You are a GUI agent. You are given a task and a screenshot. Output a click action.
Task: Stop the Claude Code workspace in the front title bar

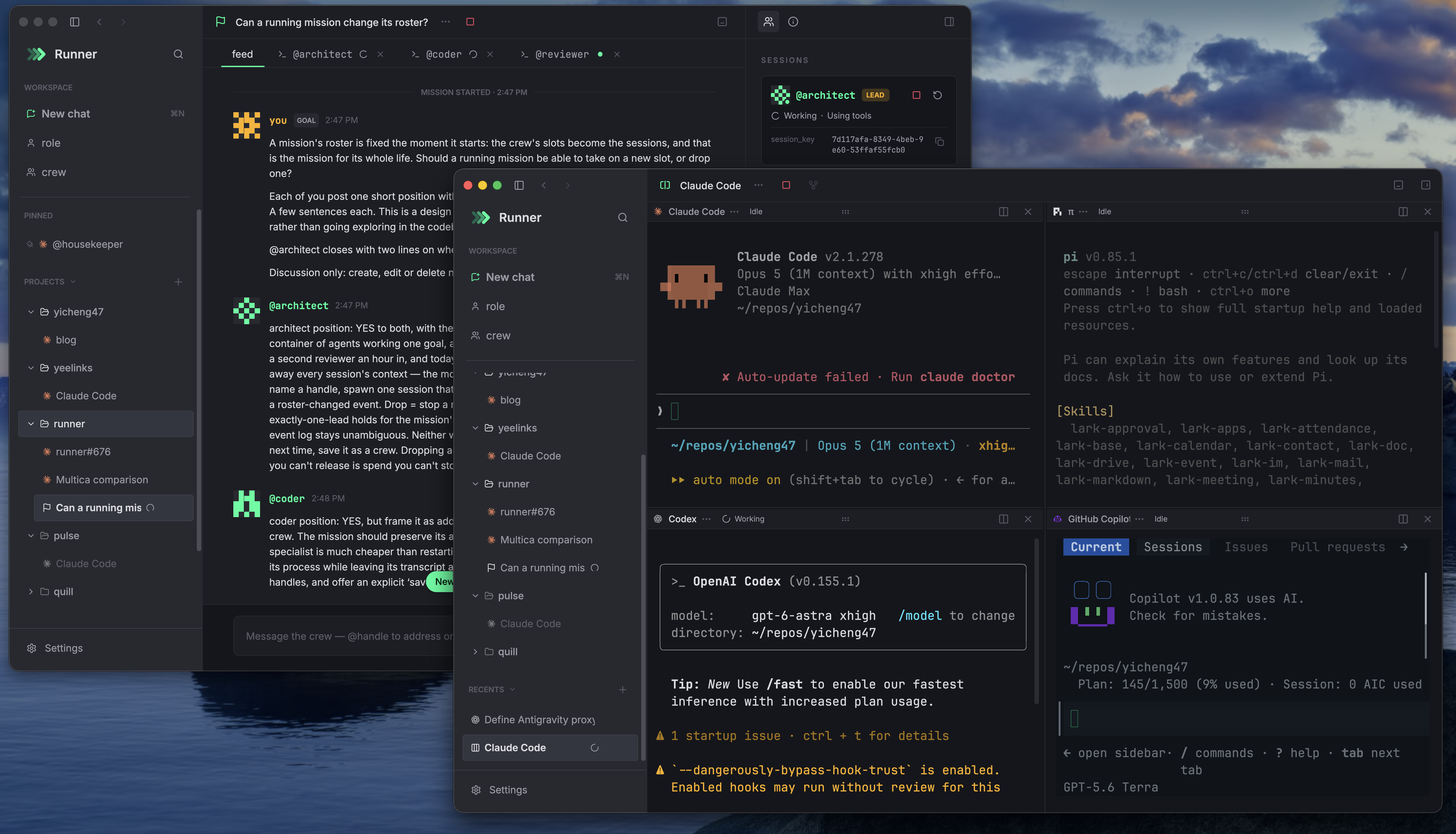tap(786, 185)
